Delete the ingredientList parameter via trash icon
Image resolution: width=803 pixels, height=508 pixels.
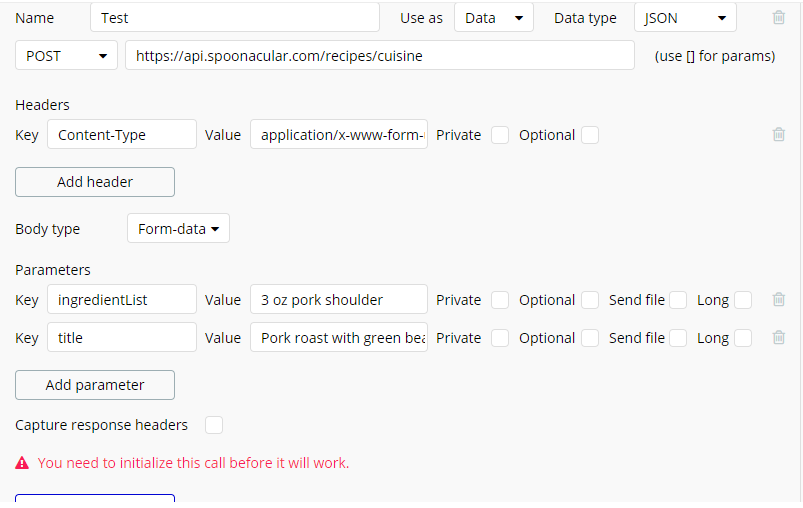coord(779,300)
